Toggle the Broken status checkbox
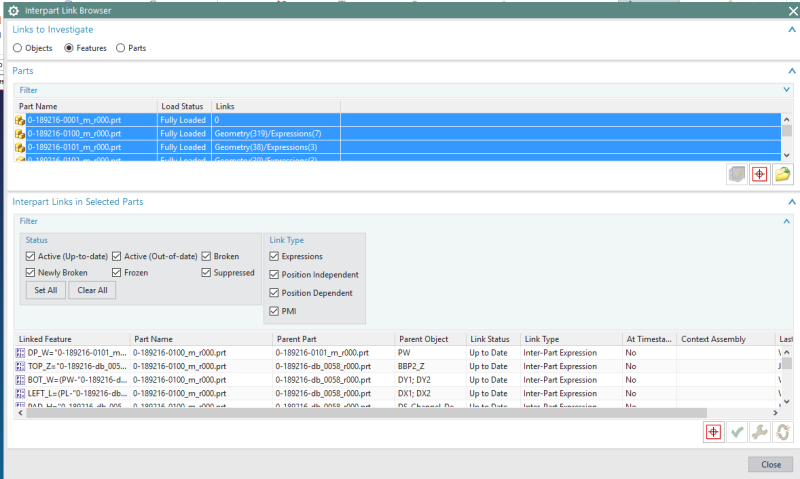Image resolution: width=800 pixels, height=479 pixels. tap(206, 256)
